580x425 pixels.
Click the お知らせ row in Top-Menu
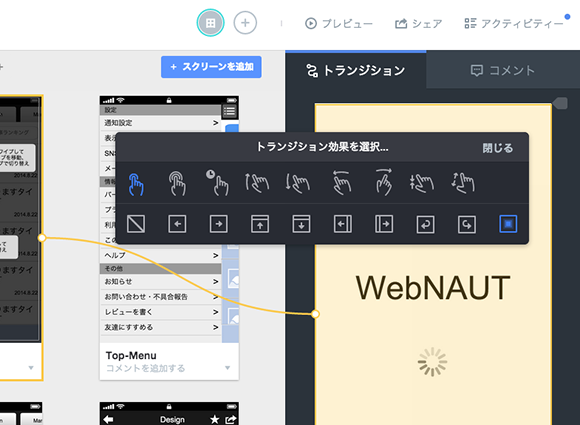pos(161,281)
